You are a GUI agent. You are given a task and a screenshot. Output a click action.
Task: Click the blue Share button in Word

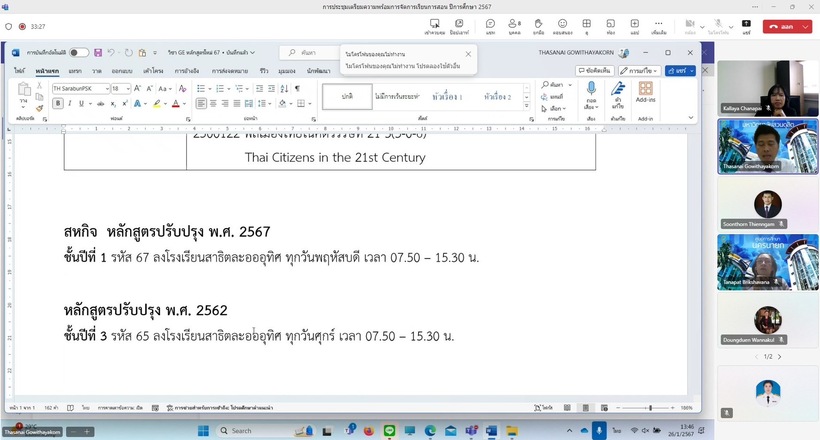point(680,71)
